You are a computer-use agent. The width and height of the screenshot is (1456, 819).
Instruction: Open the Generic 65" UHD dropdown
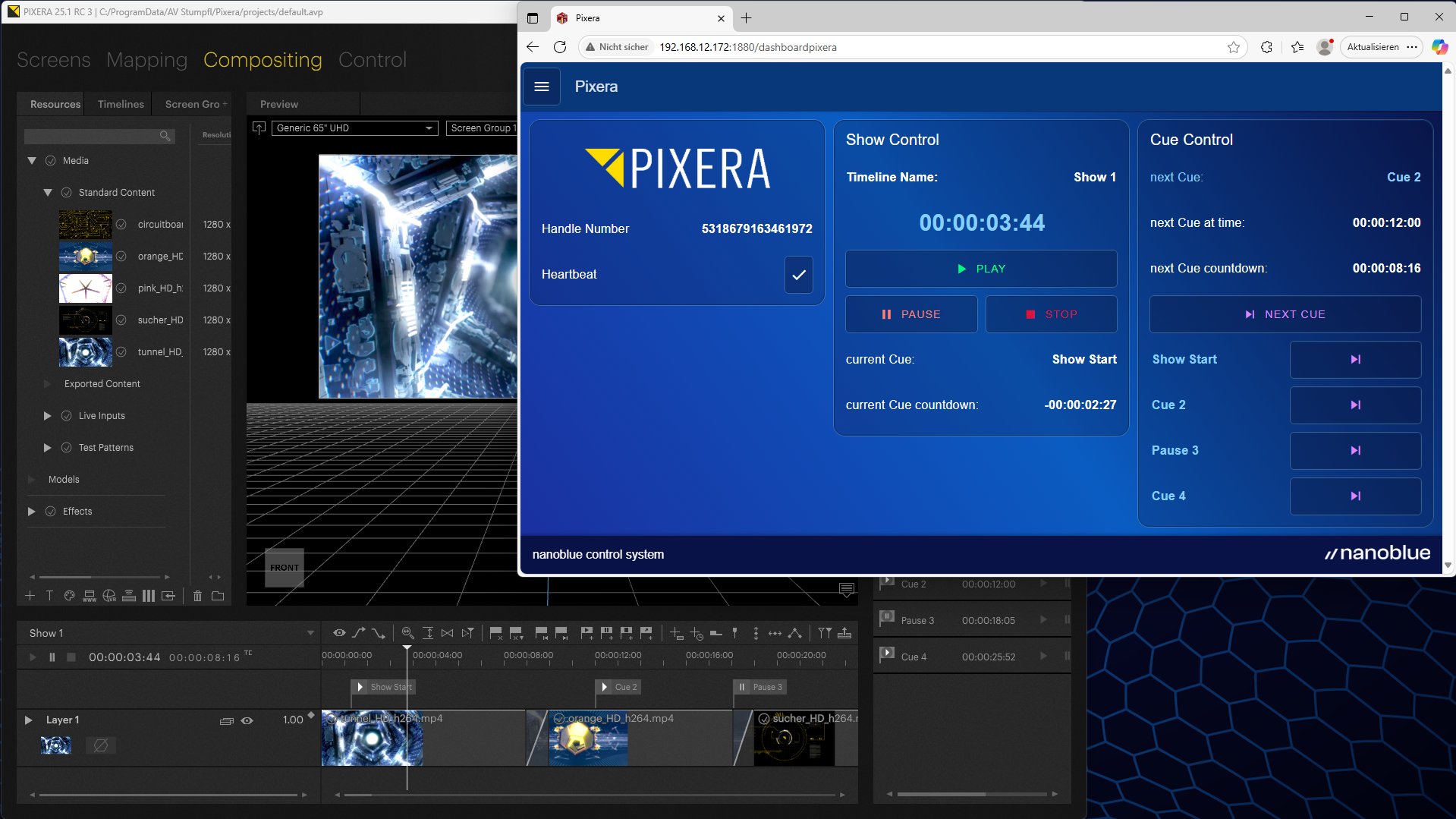point(355,128)
